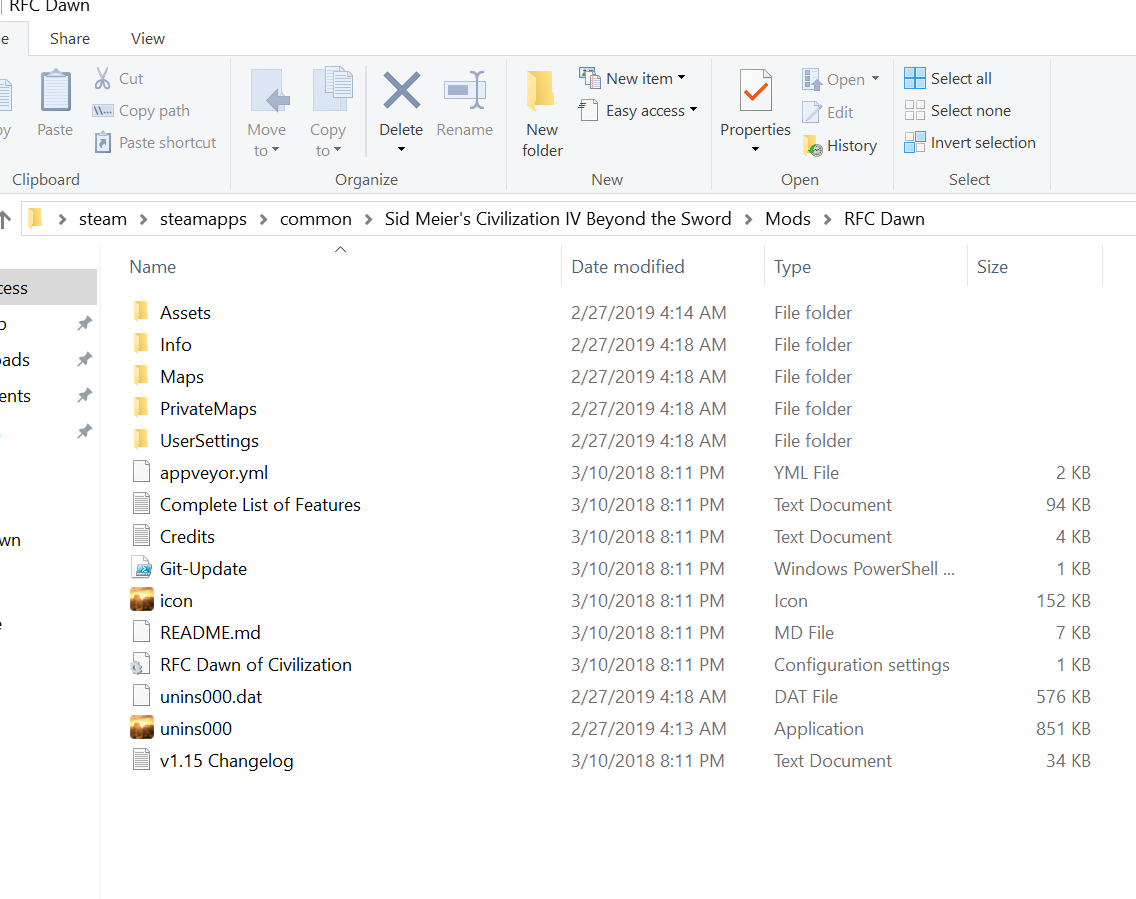Select the v1.15 Changelog file name
Image resolution: width=1136 pixels, height=899 pixels.
pos(227,761)
